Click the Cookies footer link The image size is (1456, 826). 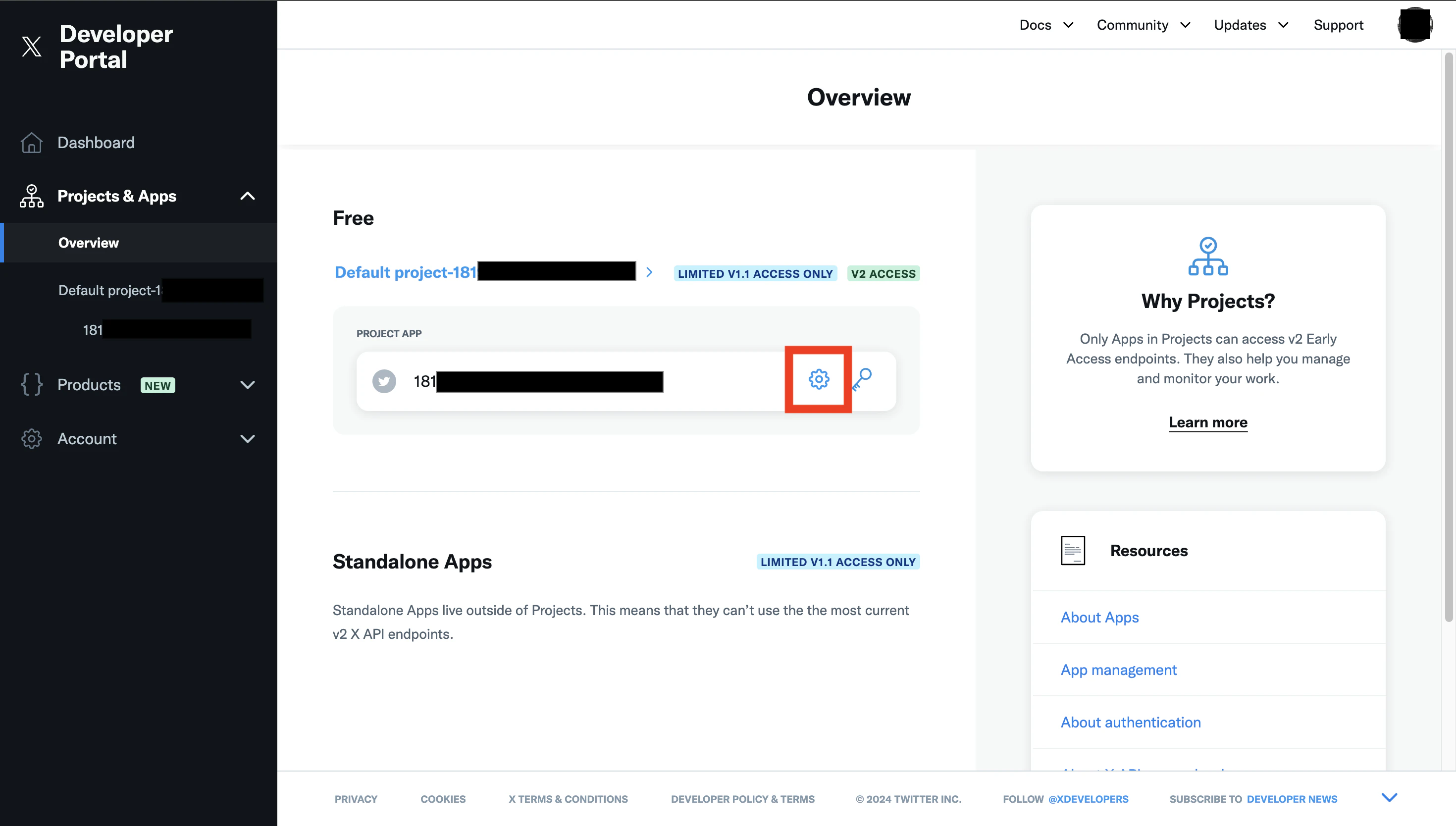(443, 799)
